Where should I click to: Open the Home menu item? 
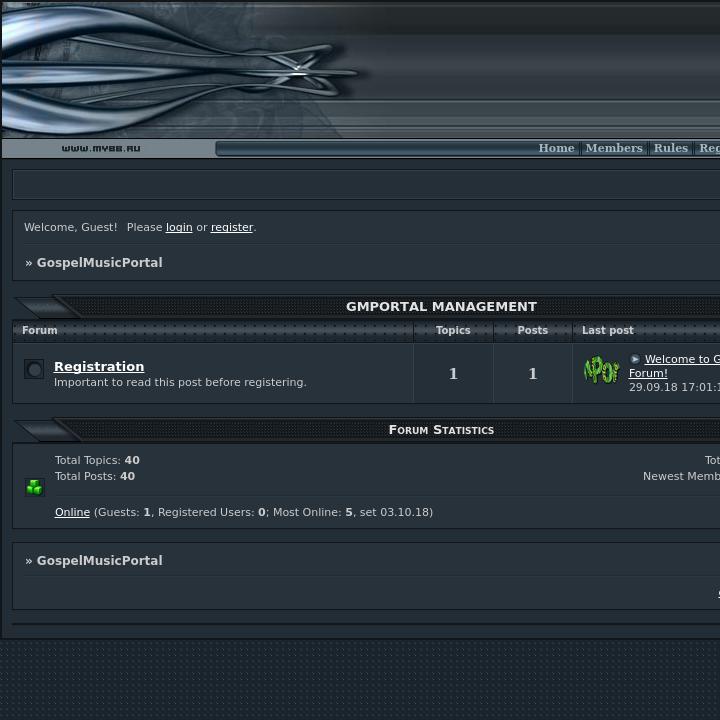[556, 148]
